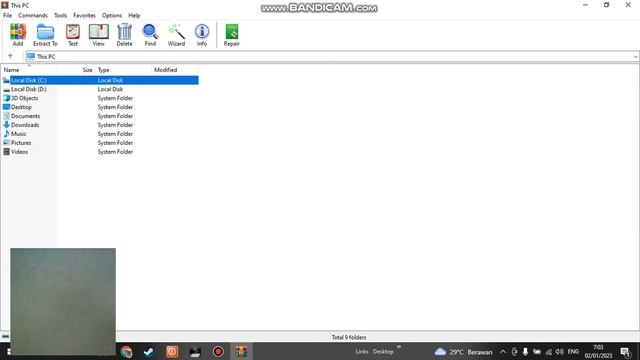Select Local Disk (C:) row
Viewport: 640px width, 360px height.
100,80
